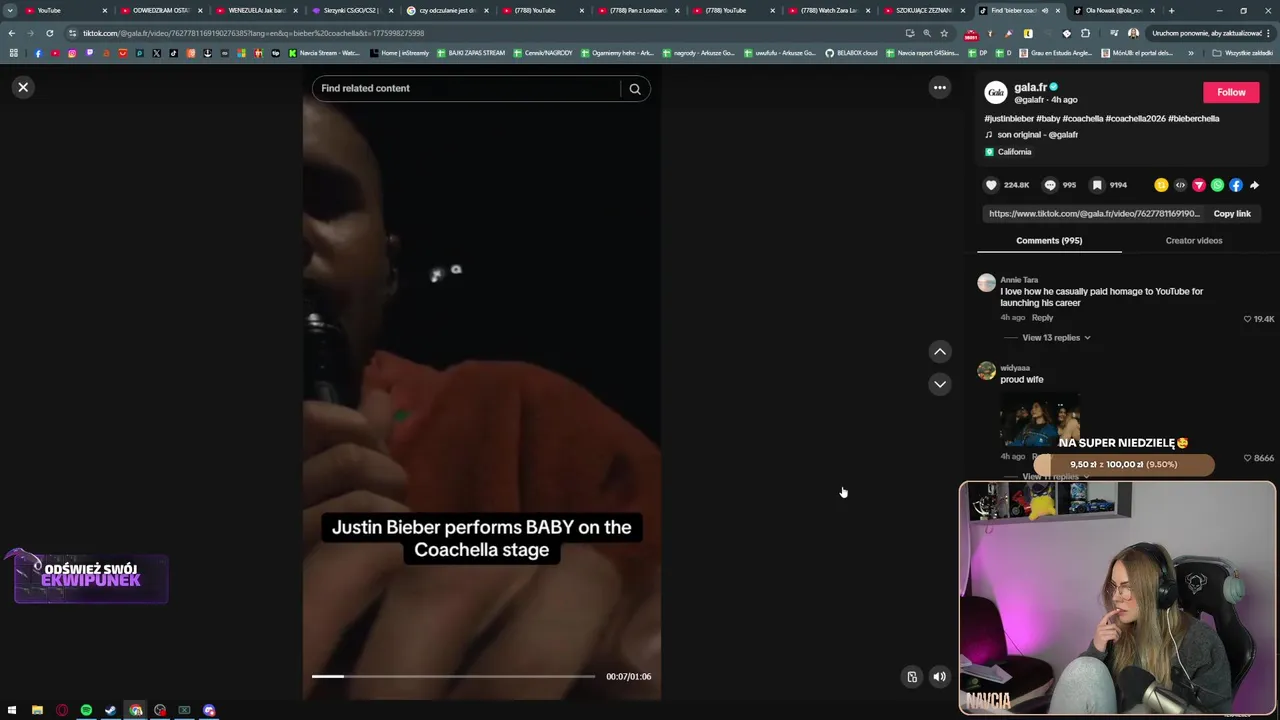The height and width of the screenshot is (720, 1280).
Task: Switch to the Creator videos tab
Action: point(1193,241)
